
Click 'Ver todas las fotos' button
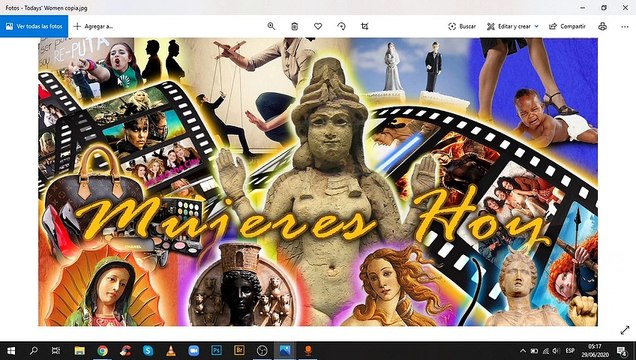tap(34, 26)
